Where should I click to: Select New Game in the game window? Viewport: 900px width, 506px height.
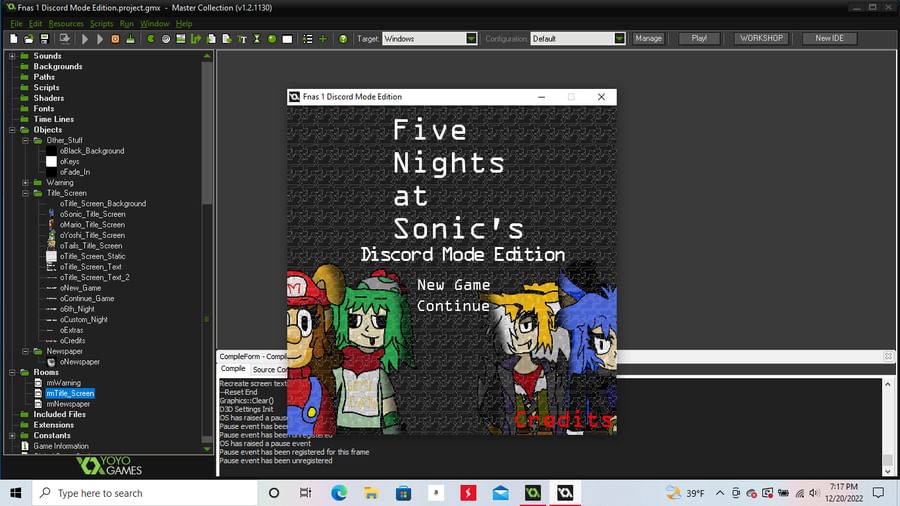pyautogui.click(x=453, y=285)
